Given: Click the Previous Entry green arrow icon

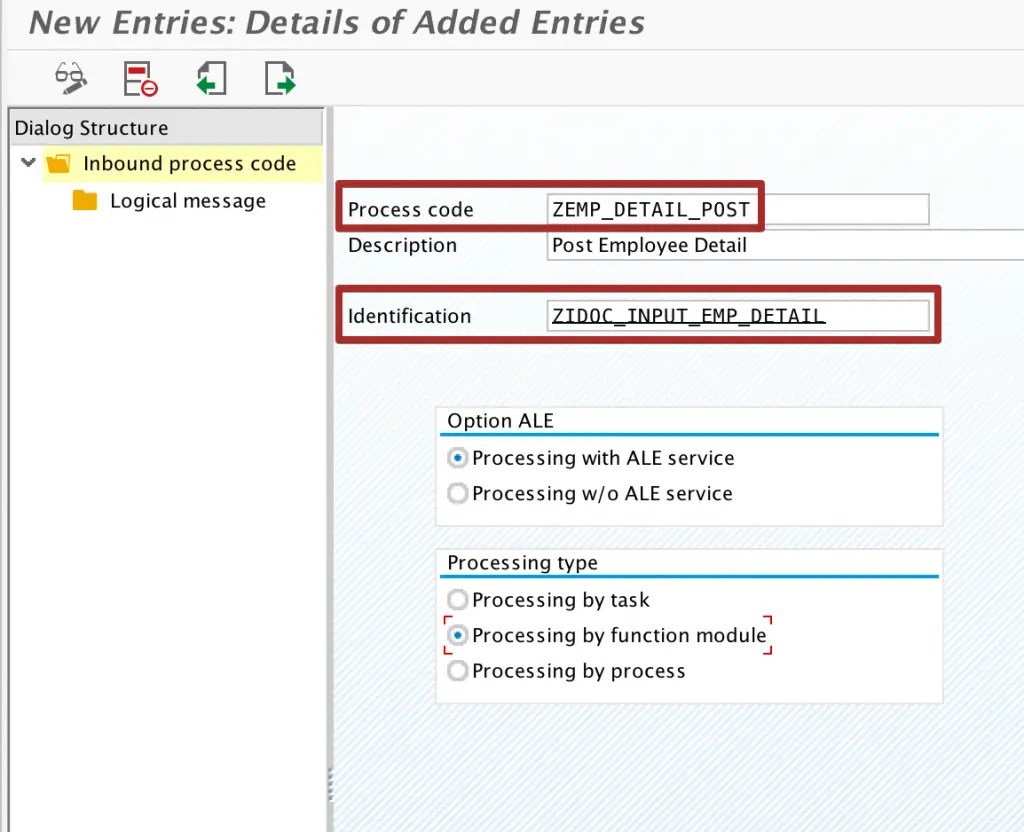Looking at the screenshot, I should pyautogui.click(x=210, y=79).
